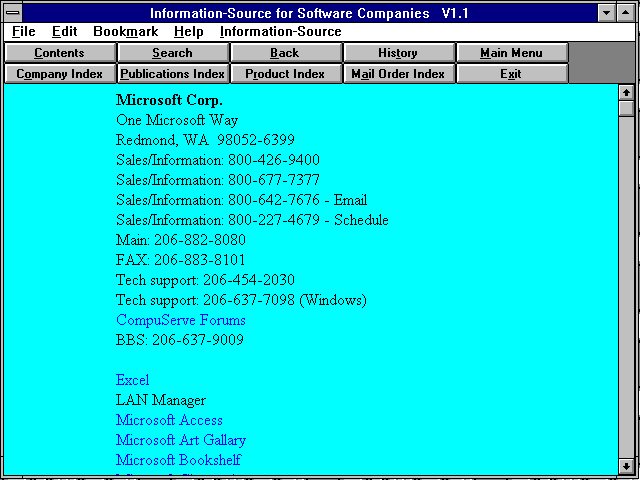Open the Bookmark menu
The width and height of the screenshot is (640, 480).
125,31
